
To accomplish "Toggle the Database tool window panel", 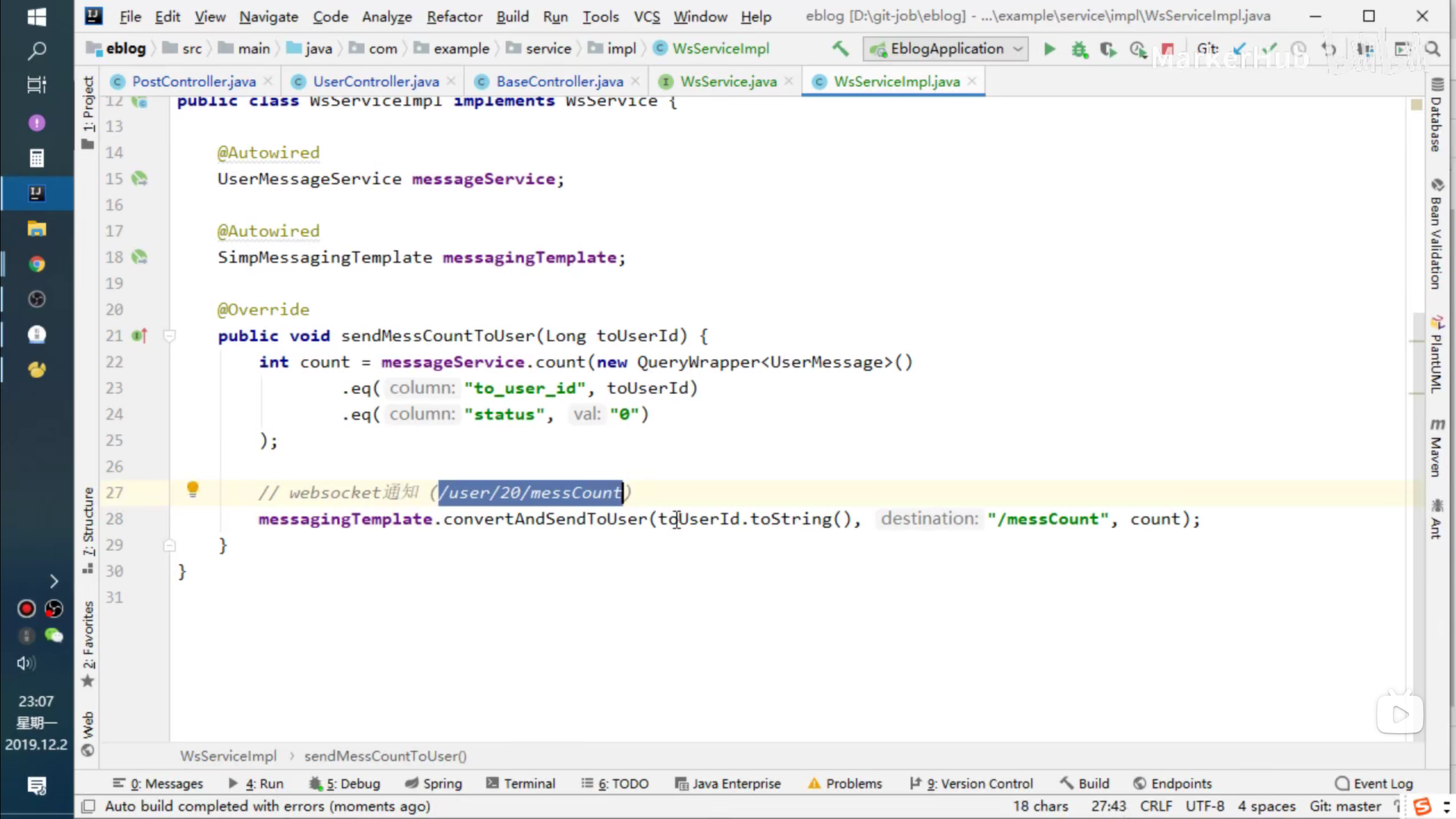I will 1437,117.
